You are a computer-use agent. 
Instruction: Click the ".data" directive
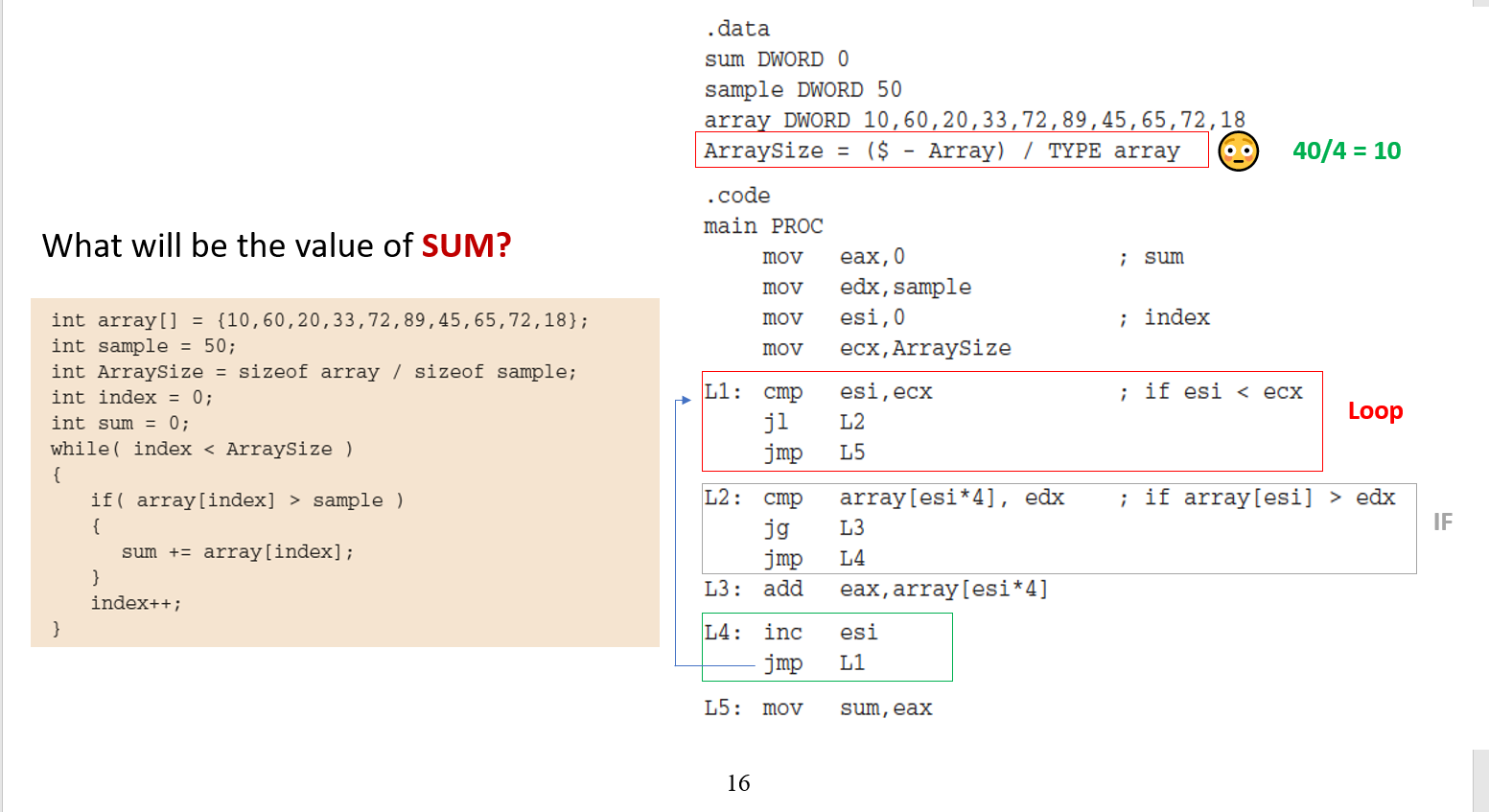point(737,29)
